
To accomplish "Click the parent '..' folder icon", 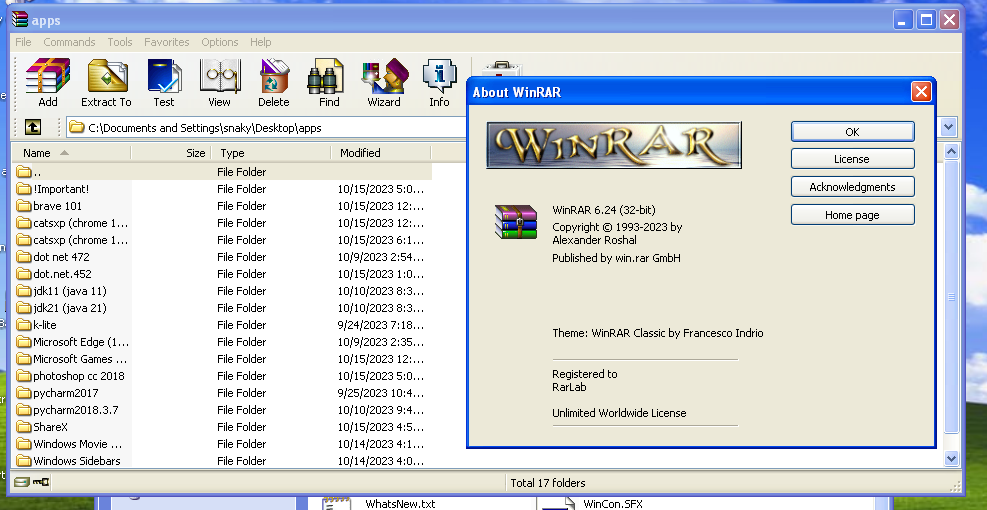I will pos(24,172).
